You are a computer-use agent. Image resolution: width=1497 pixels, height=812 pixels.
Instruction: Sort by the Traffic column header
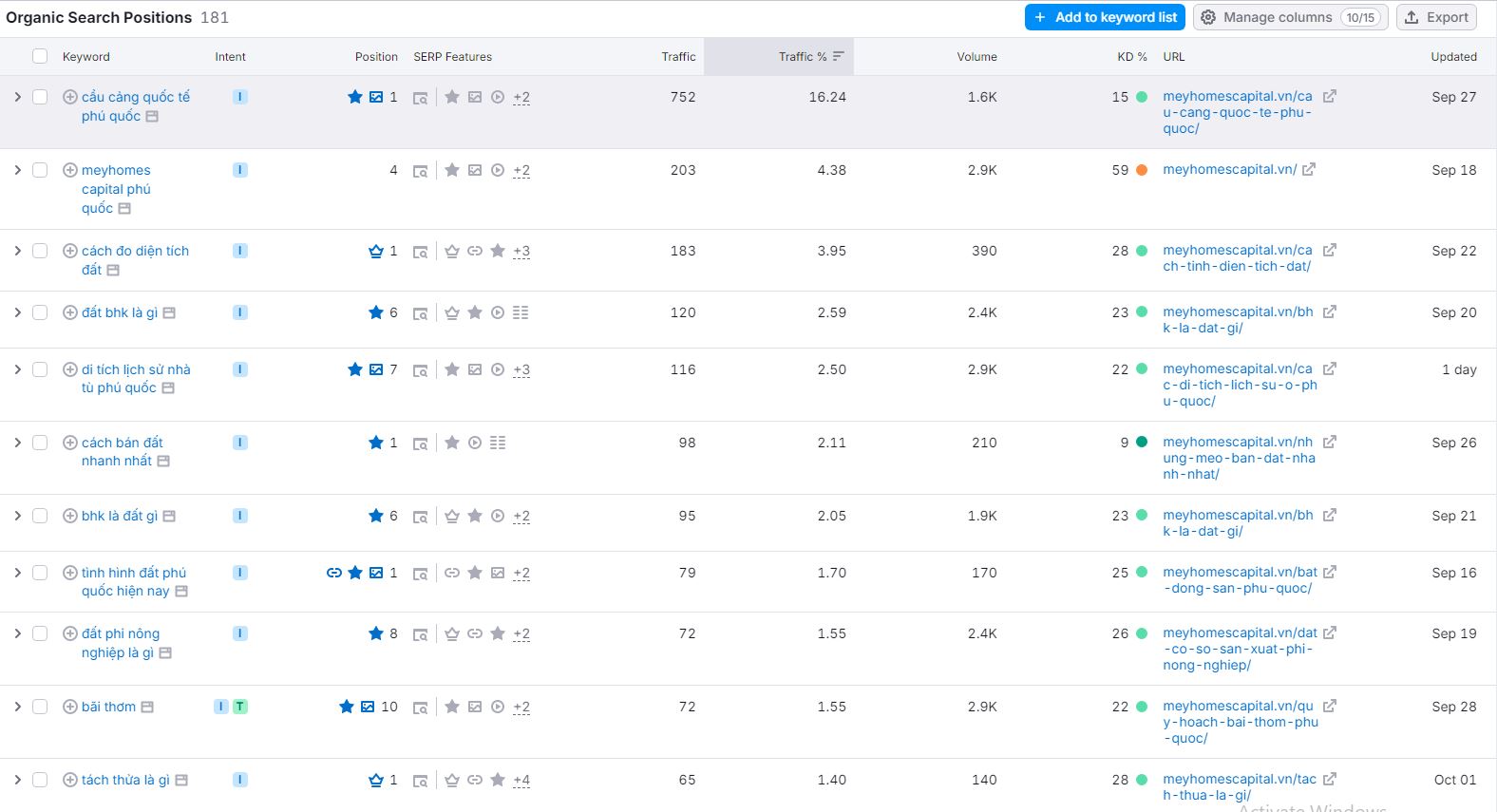[x=678, y=57]
